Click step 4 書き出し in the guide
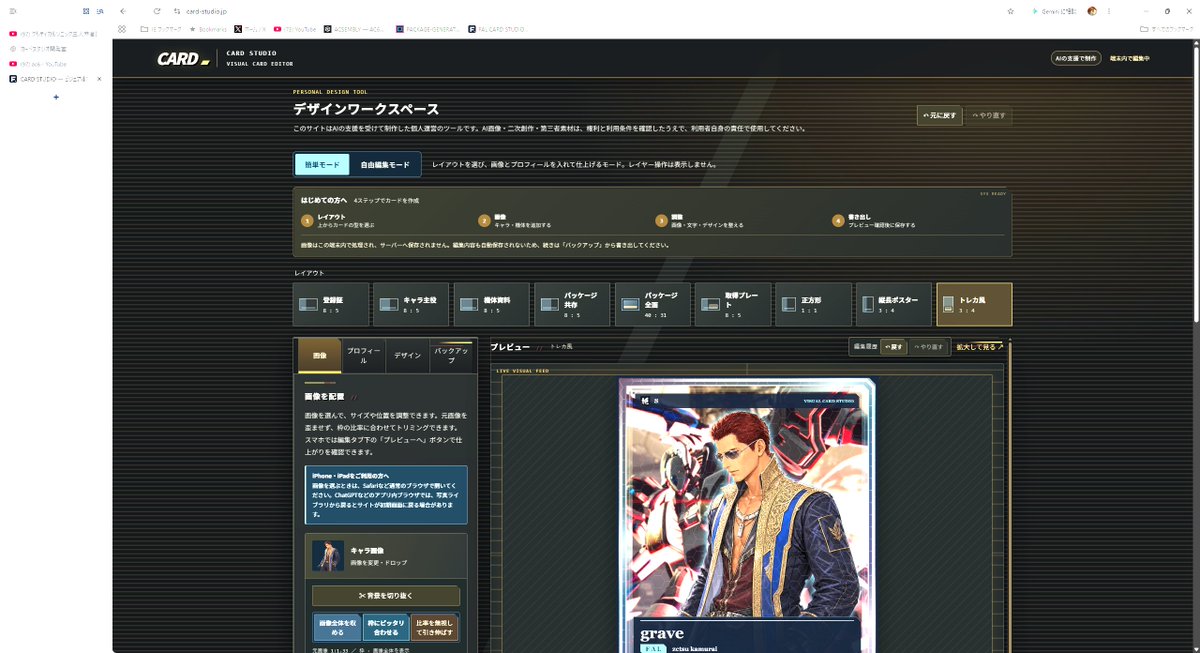This screenshot has height=653, width=1200. click(x=875, y=221)
